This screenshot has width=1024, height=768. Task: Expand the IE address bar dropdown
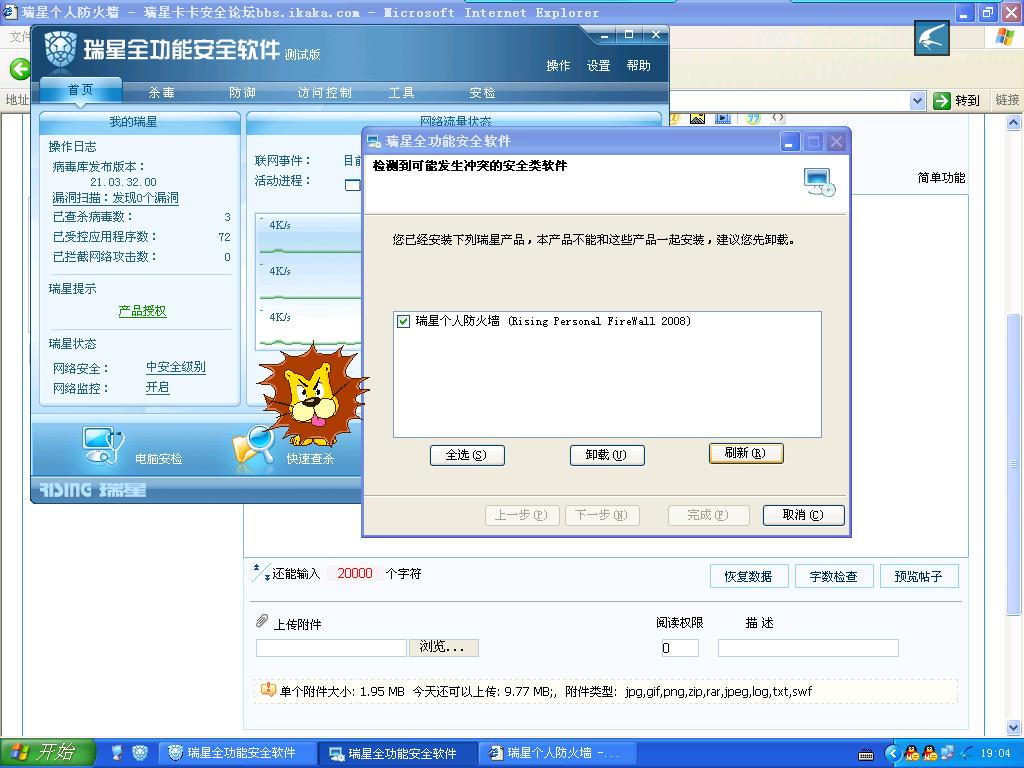(x=918, y=101)
